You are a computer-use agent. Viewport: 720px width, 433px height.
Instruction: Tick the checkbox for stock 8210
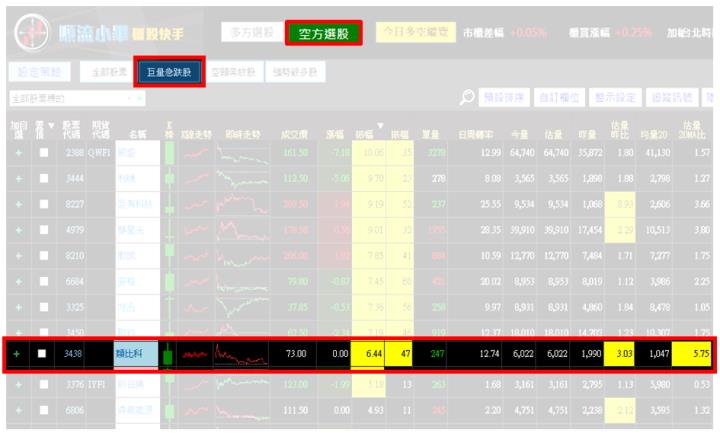pos(44,255)
